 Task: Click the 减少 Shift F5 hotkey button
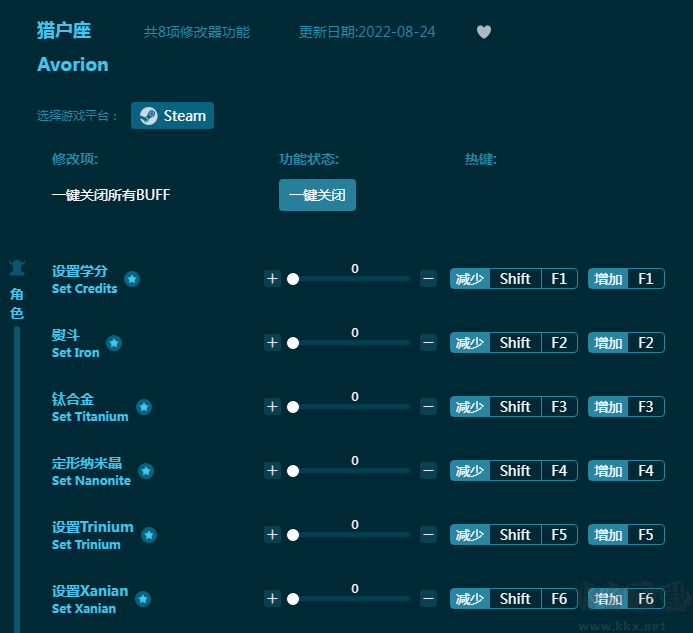click(x=514, y=535)
